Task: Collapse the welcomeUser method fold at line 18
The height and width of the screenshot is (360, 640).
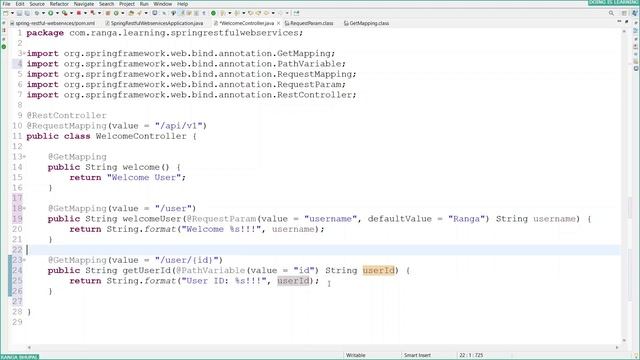Action: click(x=24, y=209)
